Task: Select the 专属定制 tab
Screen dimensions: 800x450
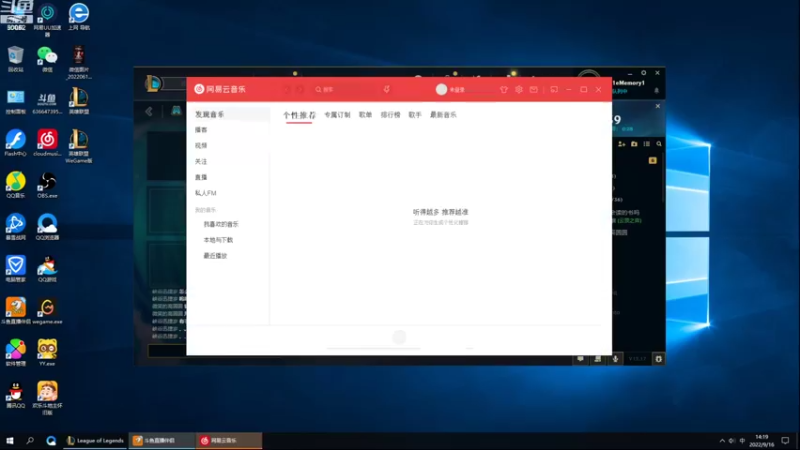Action: tap(337, 115)
